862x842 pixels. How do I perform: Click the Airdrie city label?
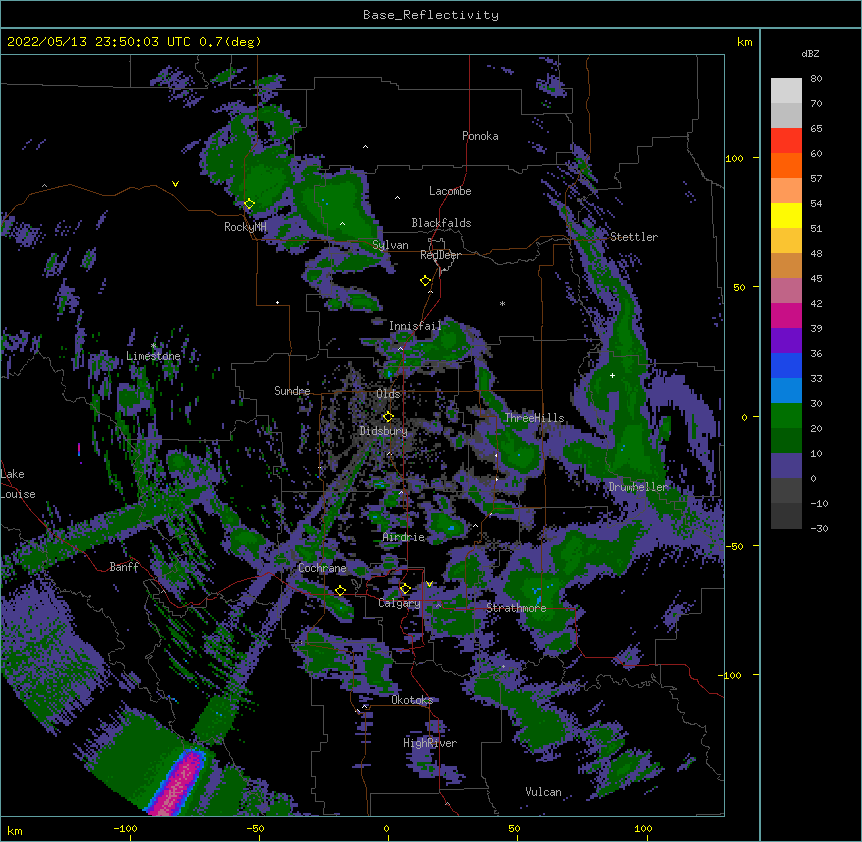pyautogui.click(x=404, y=537)
